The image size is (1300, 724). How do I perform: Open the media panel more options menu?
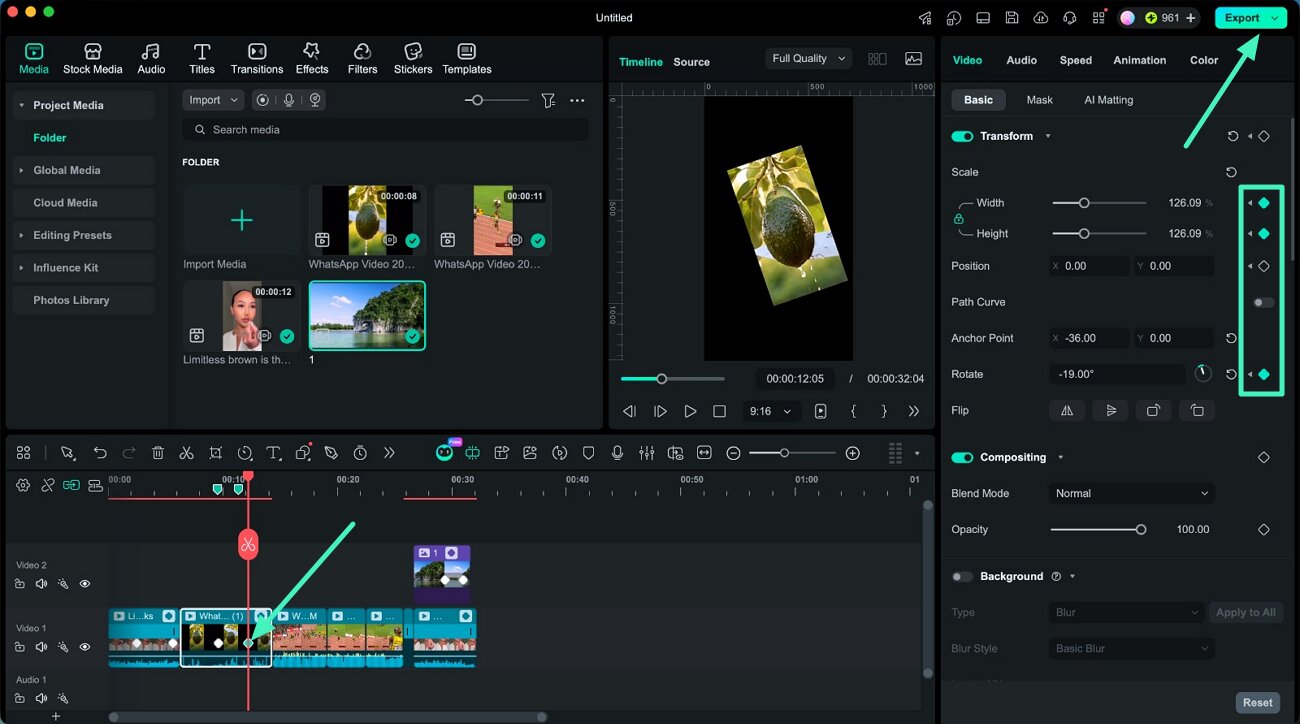click(x=577, y=100)
